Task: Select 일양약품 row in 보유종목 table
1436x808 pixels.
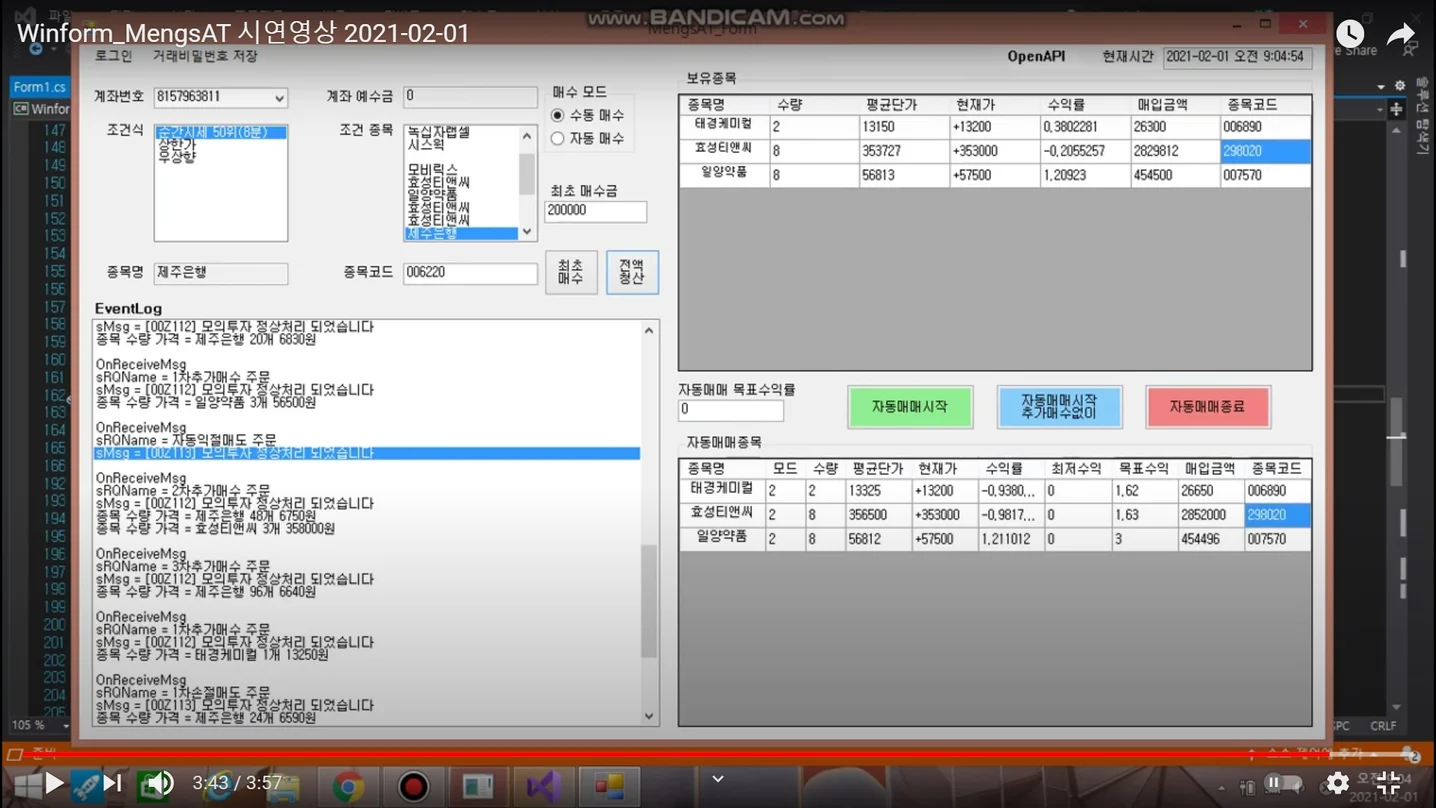Action: pos(995,175)
